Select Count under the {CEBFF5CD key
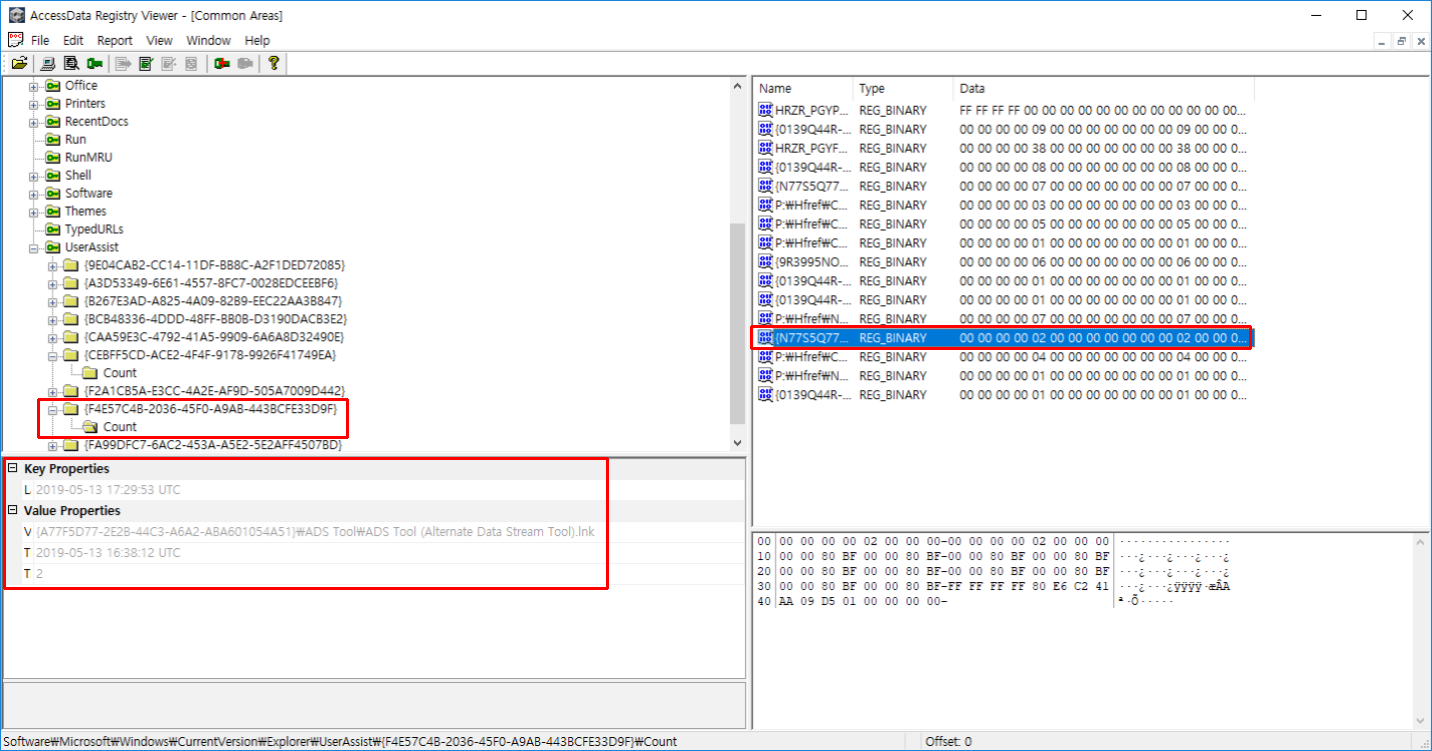1432x751 pixels. coord(120,373)
